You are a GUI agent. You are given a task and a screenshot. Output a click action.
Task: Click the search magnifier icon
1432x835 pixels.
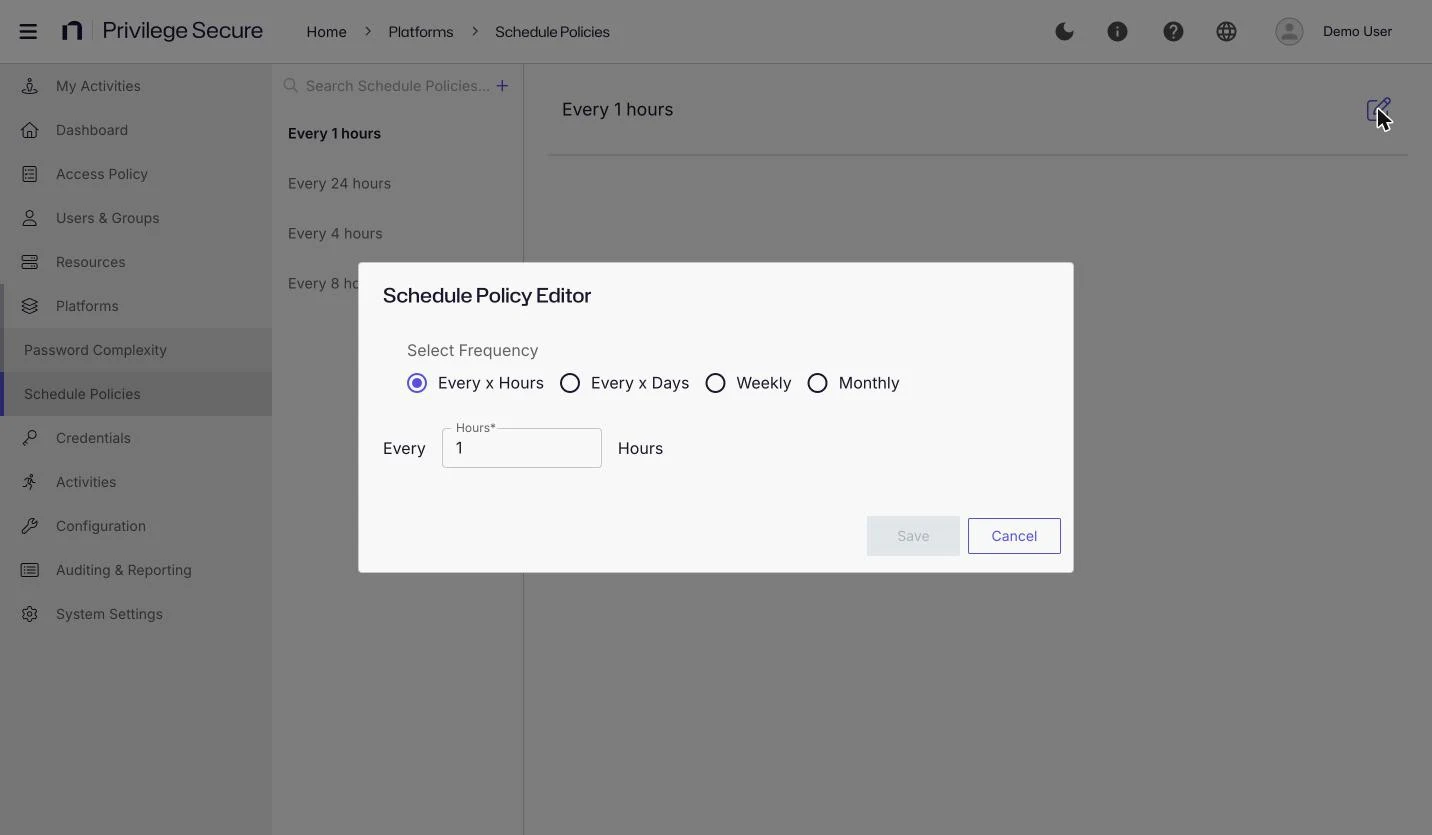291,86
